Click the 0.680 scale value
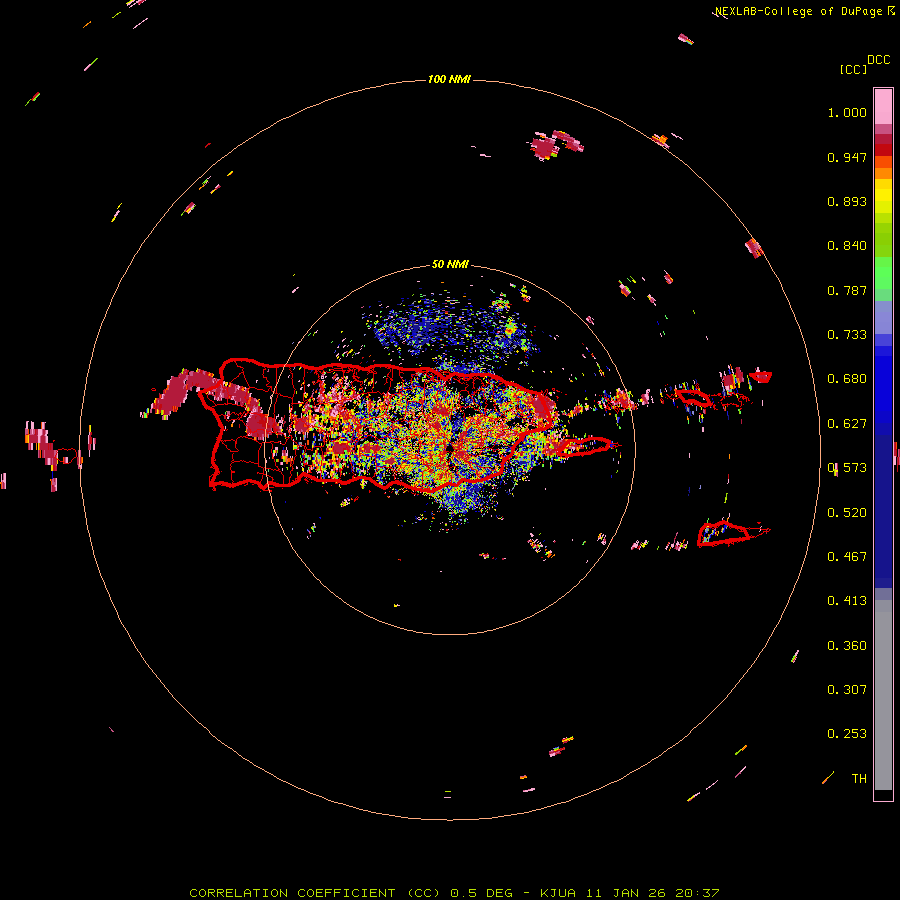The width and height of the screenshot is (900, 900). (x=847, y=379)
